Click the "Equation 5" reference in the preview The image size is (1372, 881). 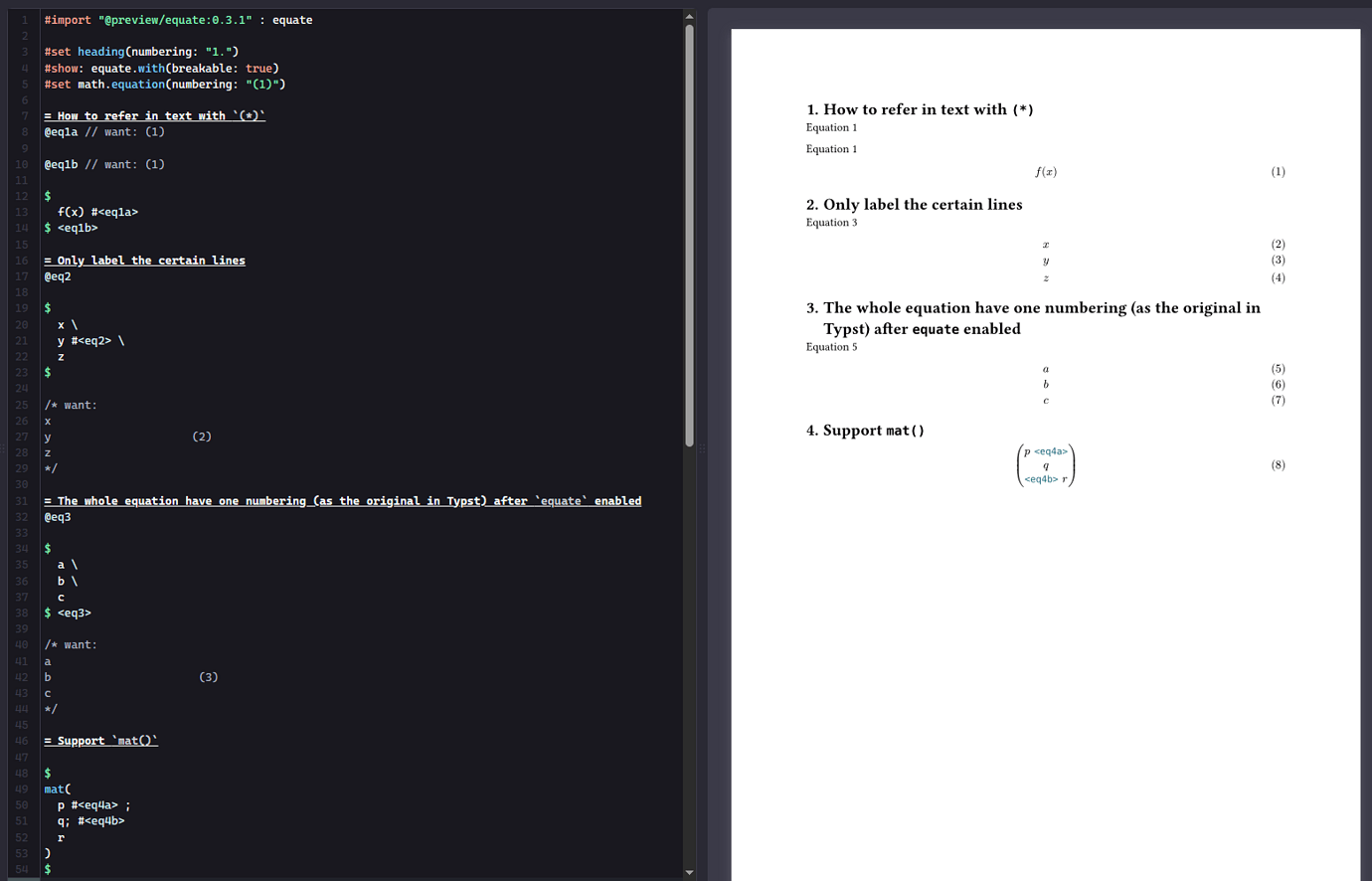[x=831, y=346]
